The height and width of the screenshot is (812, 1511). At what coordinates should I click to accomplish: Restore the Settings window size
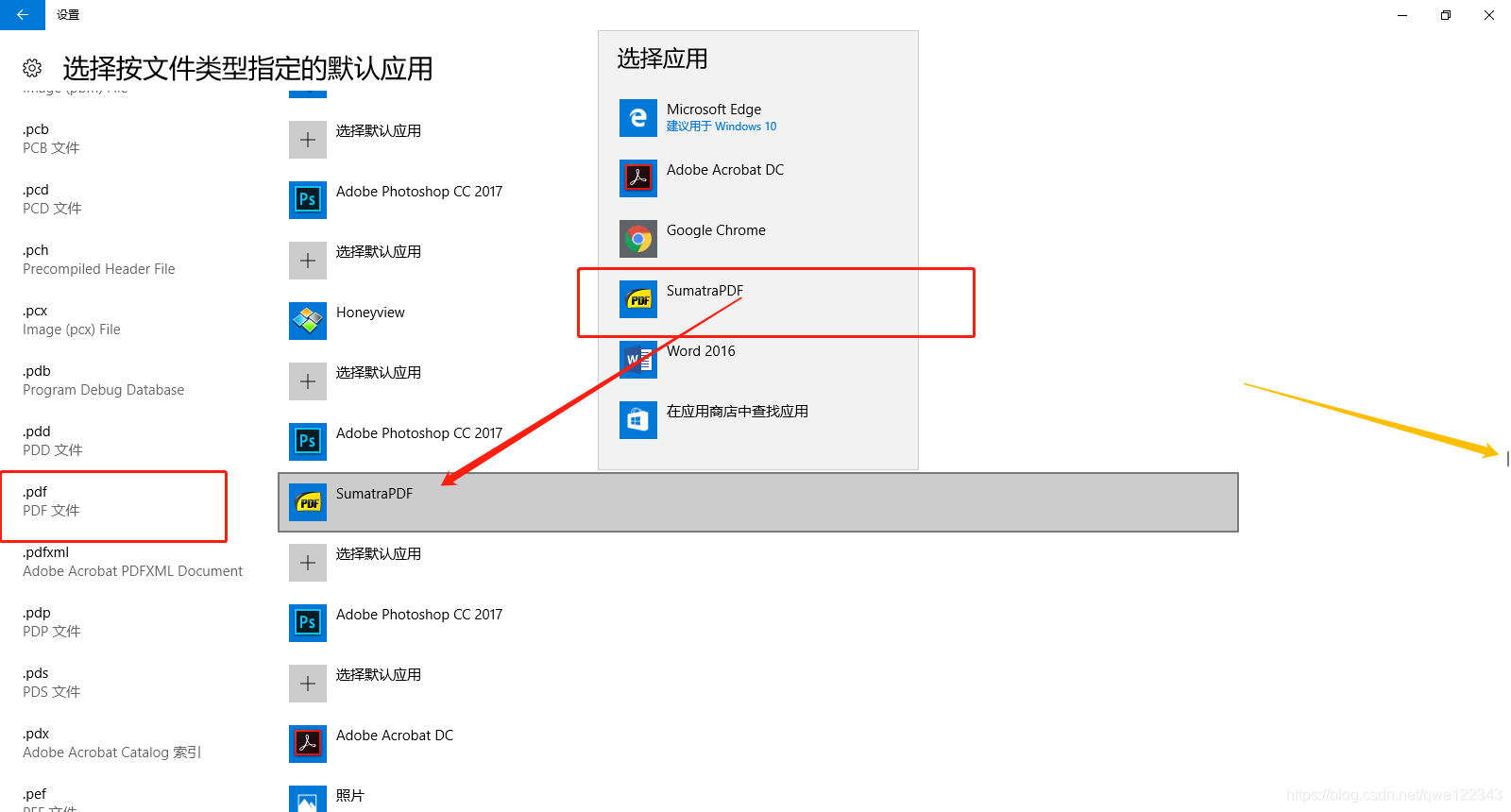pos(1446,15)
